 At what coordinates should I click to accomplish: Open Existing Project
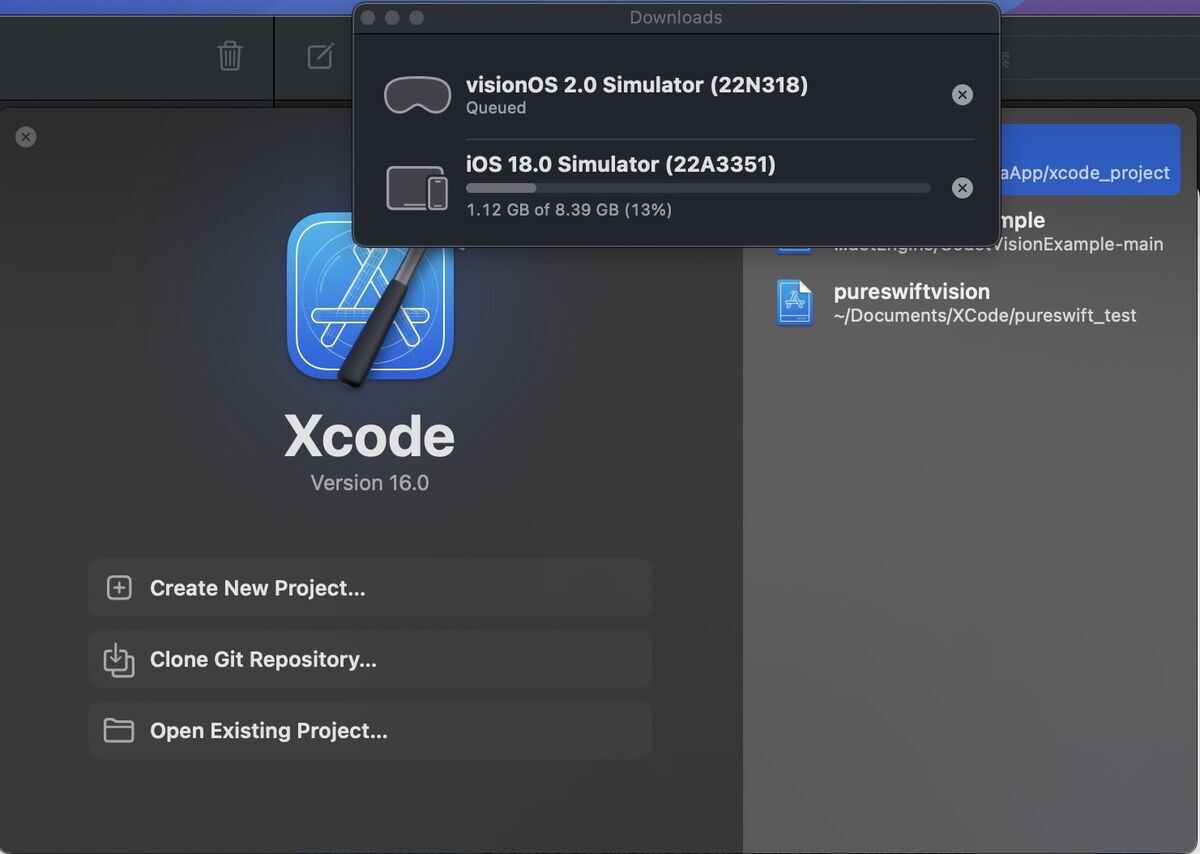click(370, 730)
